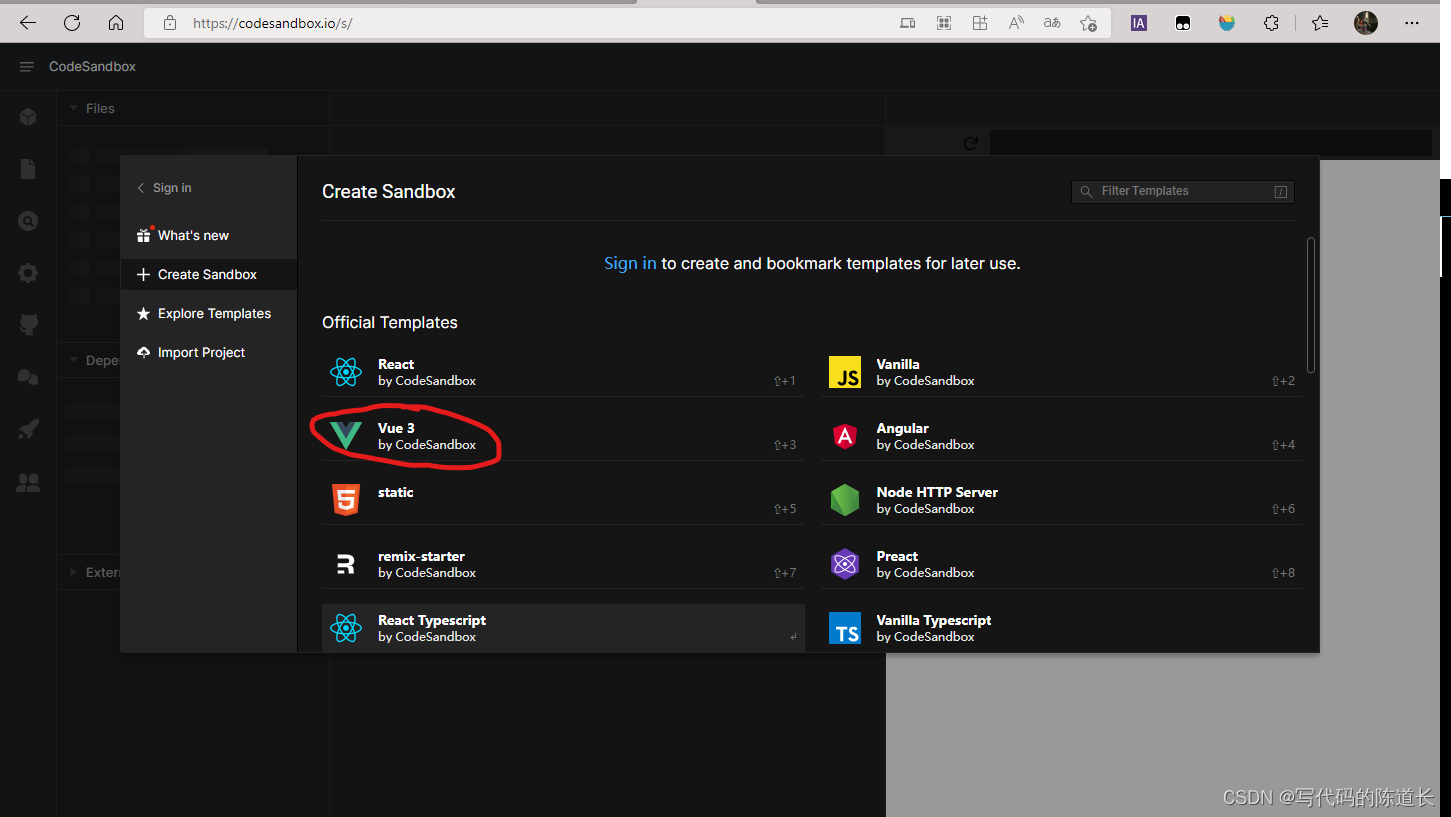
Task: Open the Comments sidebar icon
Action: point(28,377)
